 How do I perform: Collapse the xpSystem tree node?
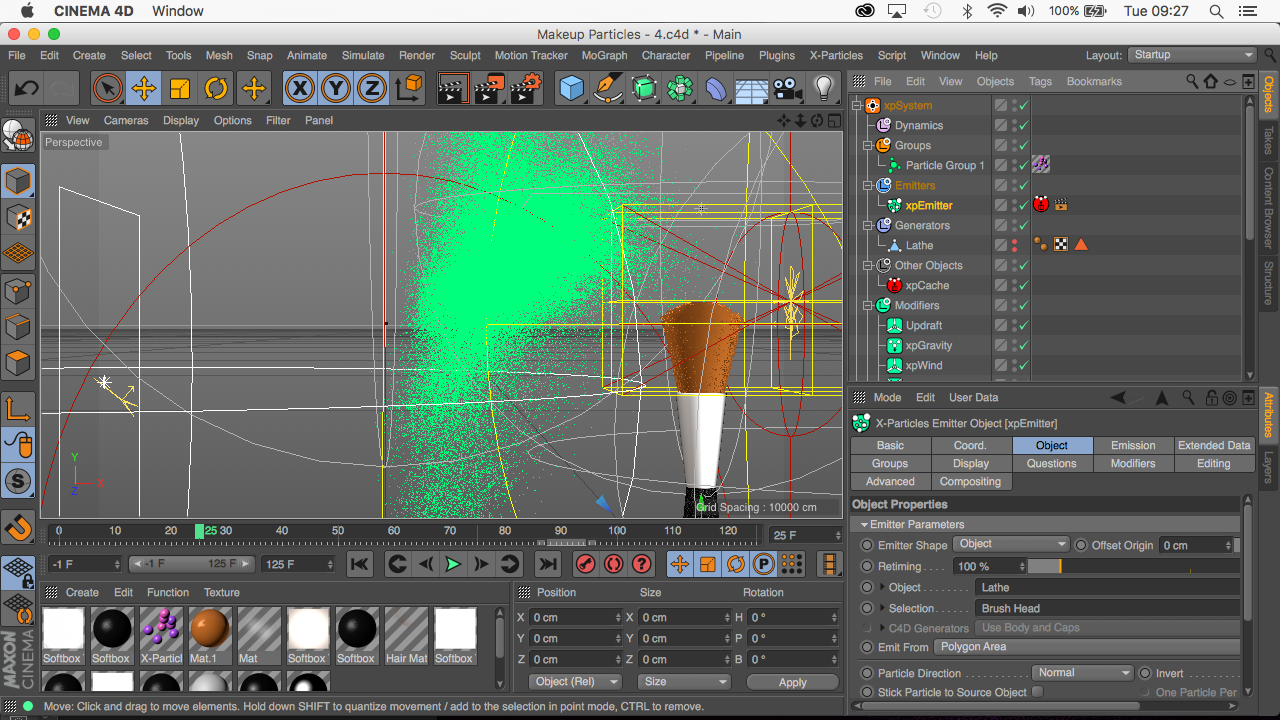(857, 105)
